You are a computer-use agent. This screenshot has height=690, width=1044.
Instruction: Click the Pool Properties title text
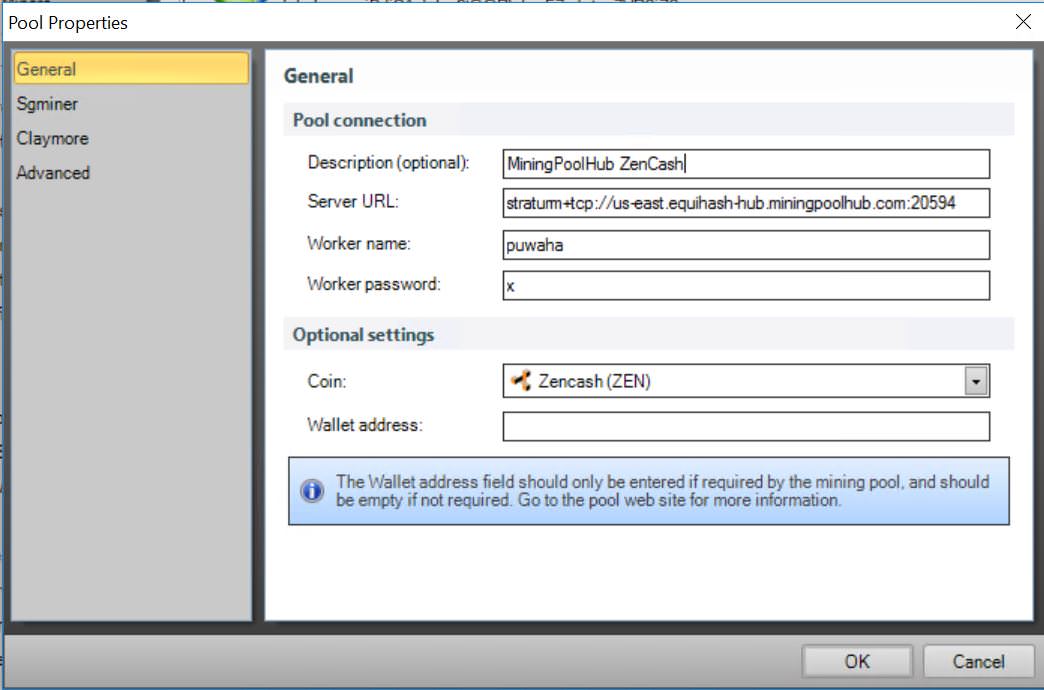[x=68, y=23]
